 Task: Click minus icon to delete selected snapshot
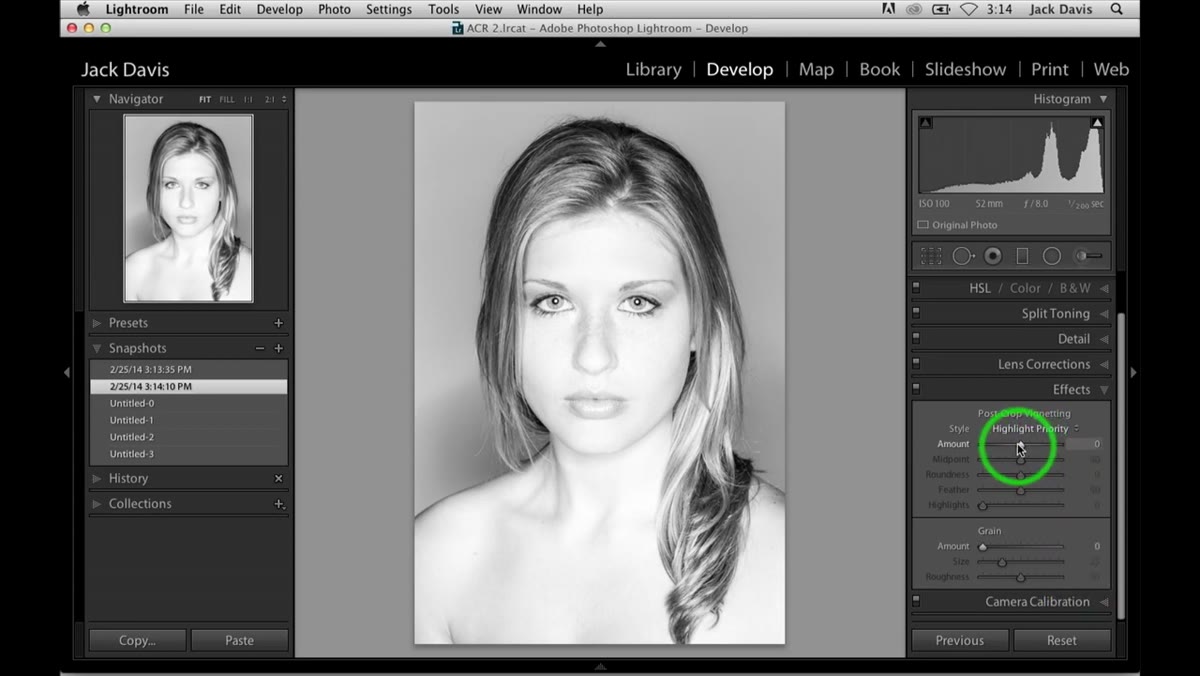(260, 348)
